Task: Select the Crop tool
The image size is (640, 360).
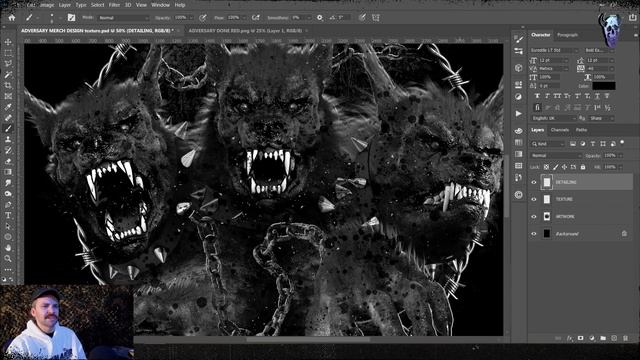Action: (x=8, y=85)
